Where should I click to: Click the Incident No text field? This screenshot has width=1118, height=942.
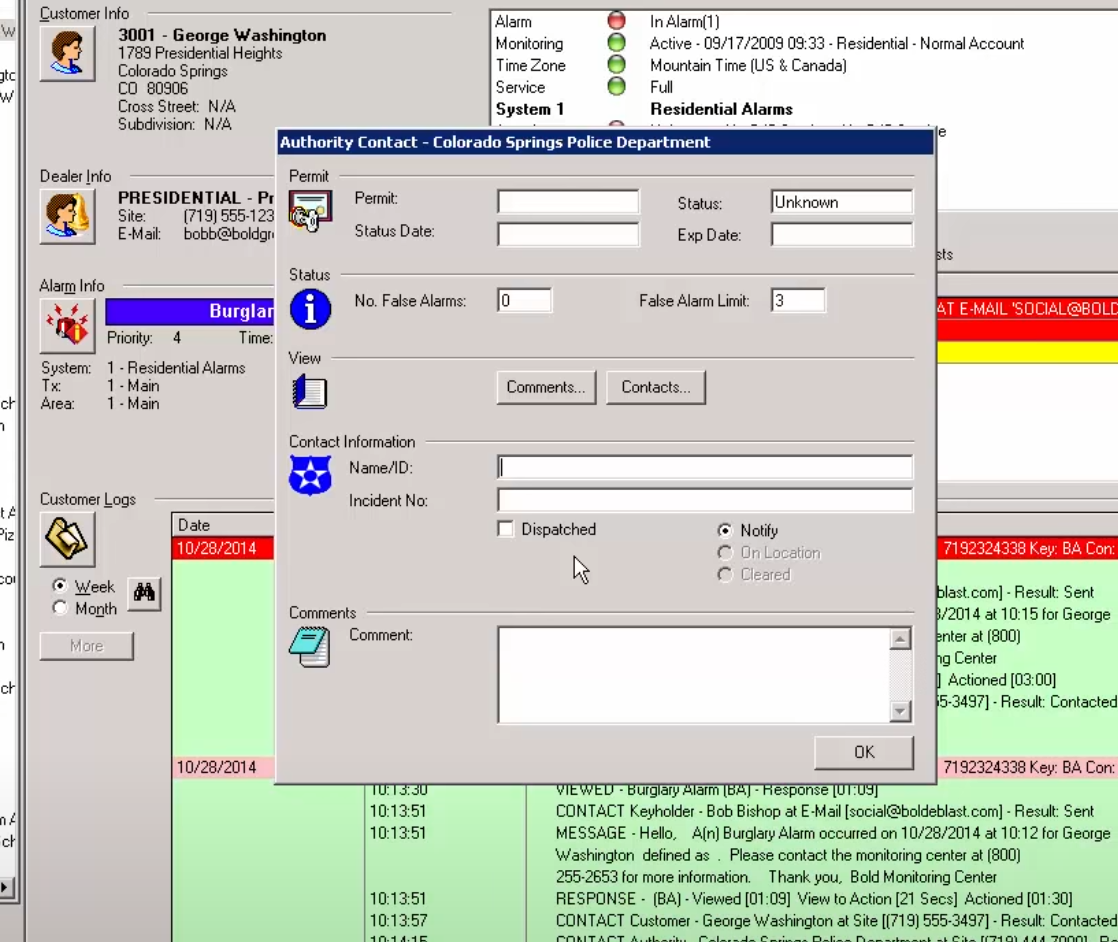(704, 501)
